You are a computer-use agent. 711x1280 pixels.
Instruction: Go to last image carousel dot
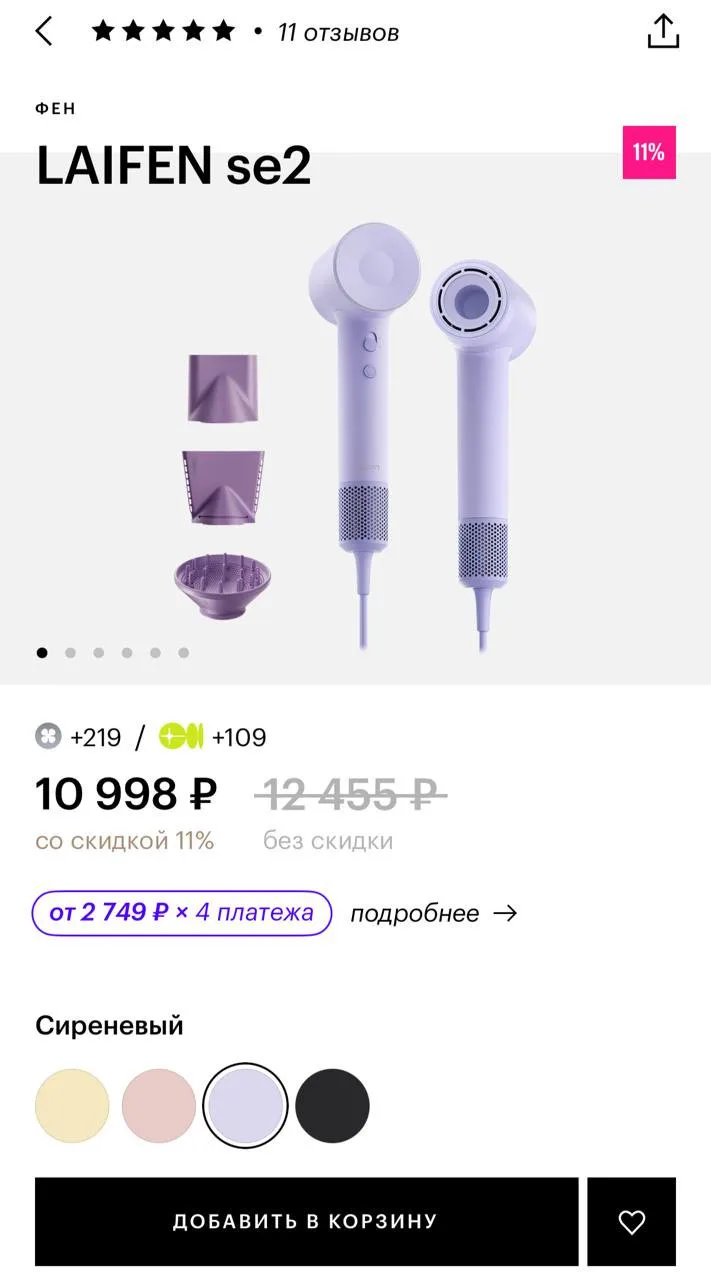click(183, 653)
